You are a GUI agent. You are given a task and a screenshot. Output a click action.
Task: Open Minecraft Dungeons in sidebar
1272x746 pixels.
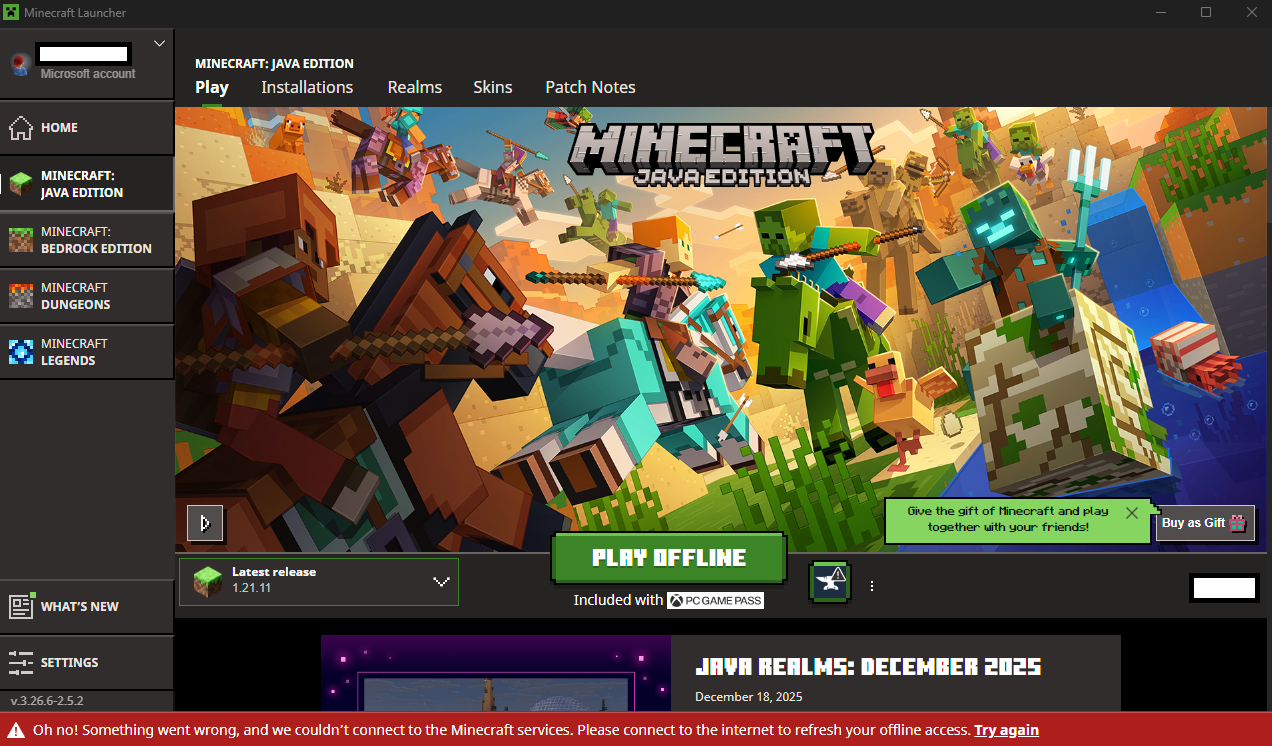pos(87,296)
